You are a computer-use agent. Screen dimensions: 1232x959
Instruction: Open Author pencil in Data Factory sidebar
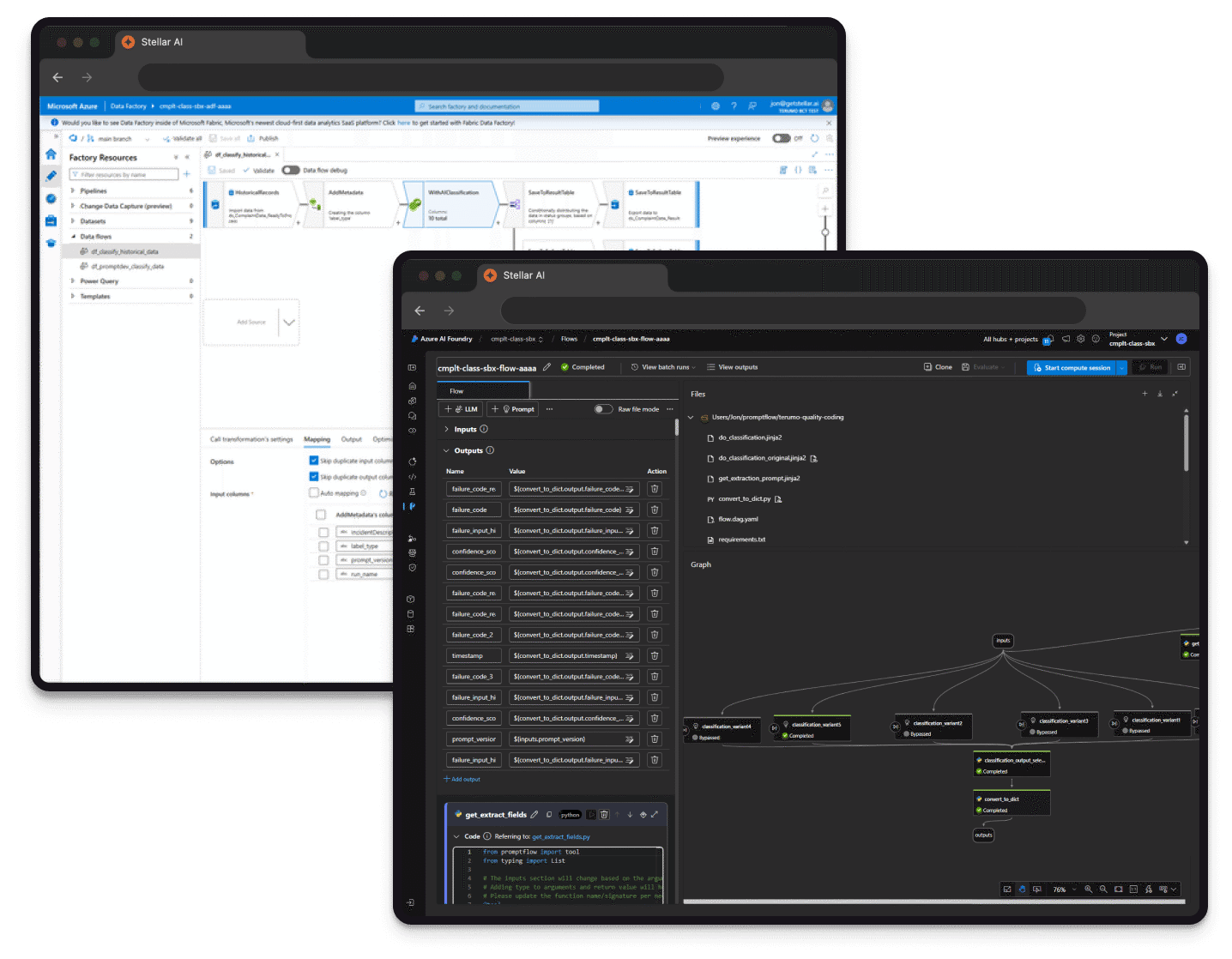click(51, 176)
